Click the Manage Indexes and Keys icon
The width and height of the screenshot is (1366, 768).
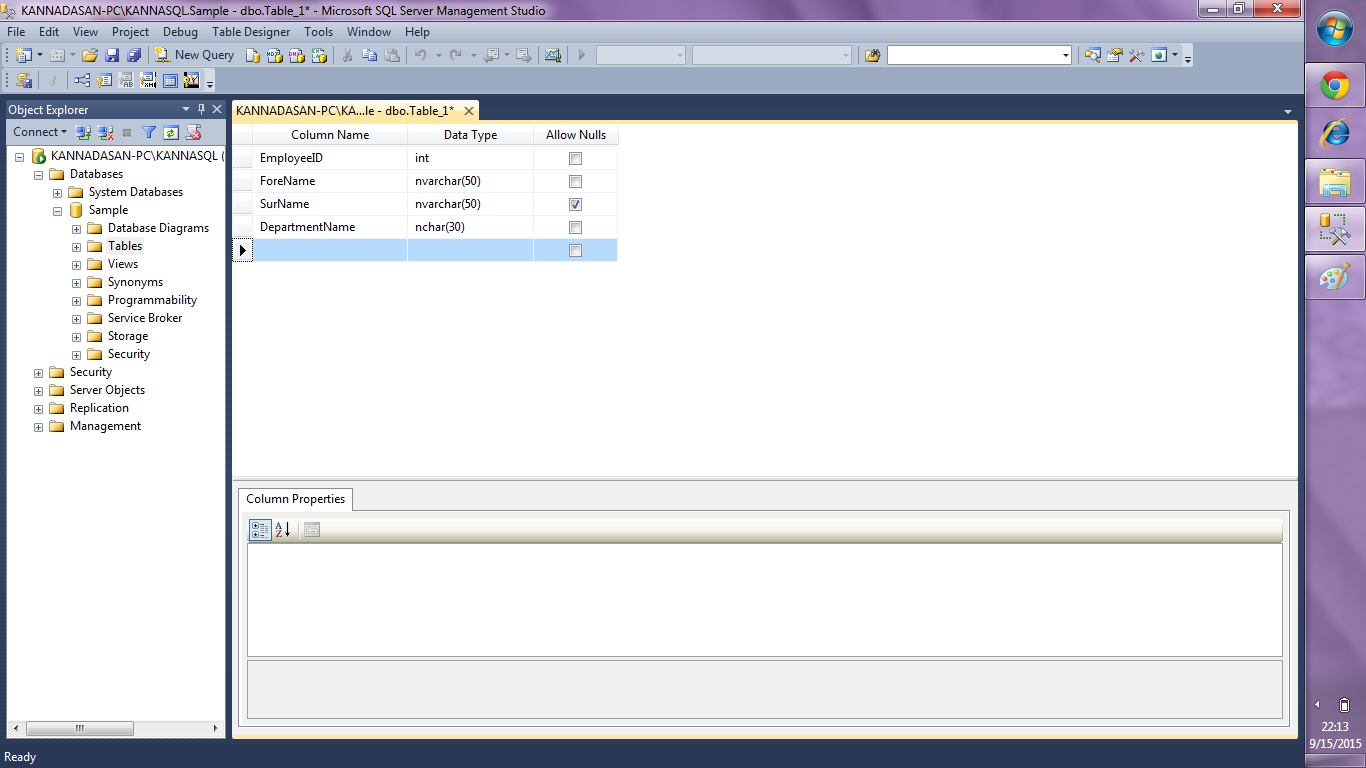pos(104,80)
